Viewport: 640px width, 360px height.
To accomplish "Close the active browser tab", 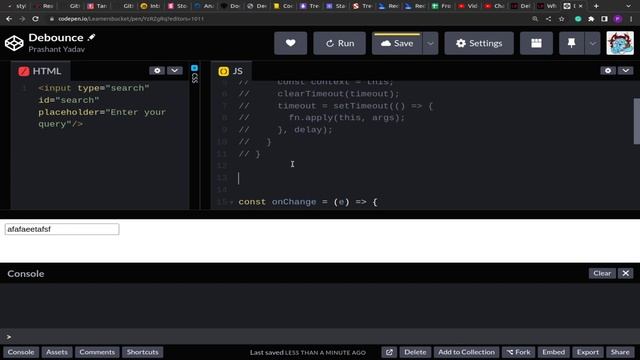I will 581,6.
